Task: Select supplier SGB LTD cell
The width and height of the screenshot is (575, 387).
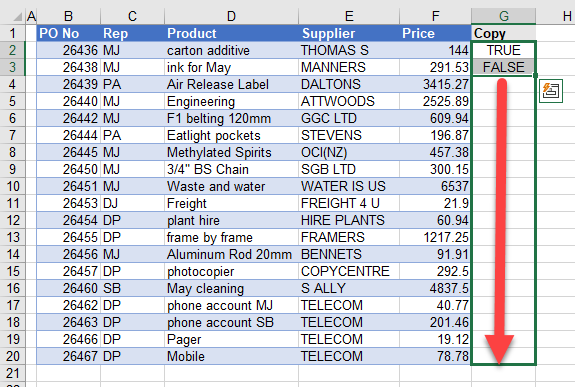Action: coord(349,169)
